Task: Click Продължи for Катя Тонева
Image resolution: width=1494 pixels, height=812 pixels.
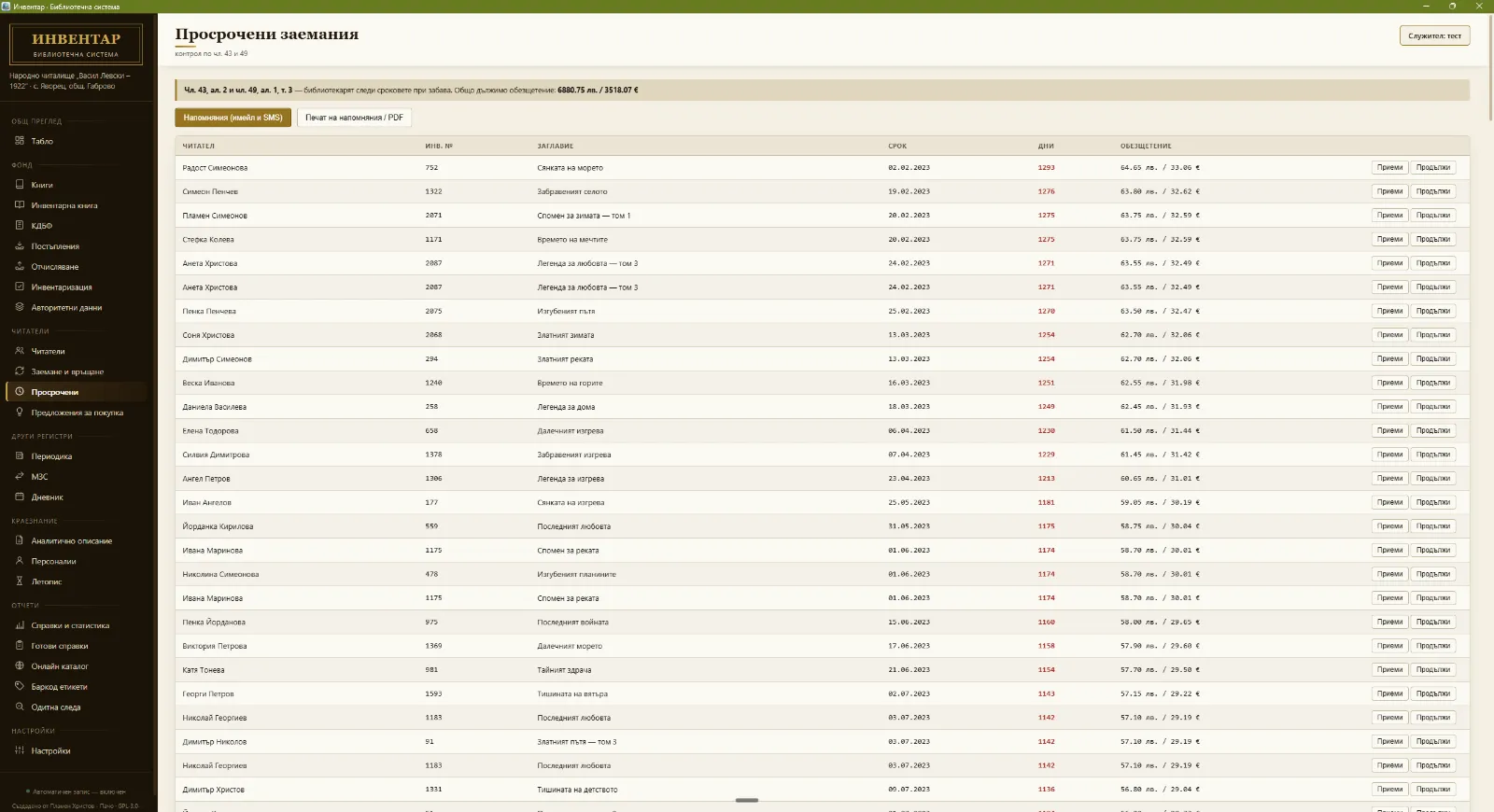Action: tap(1432, 670)
